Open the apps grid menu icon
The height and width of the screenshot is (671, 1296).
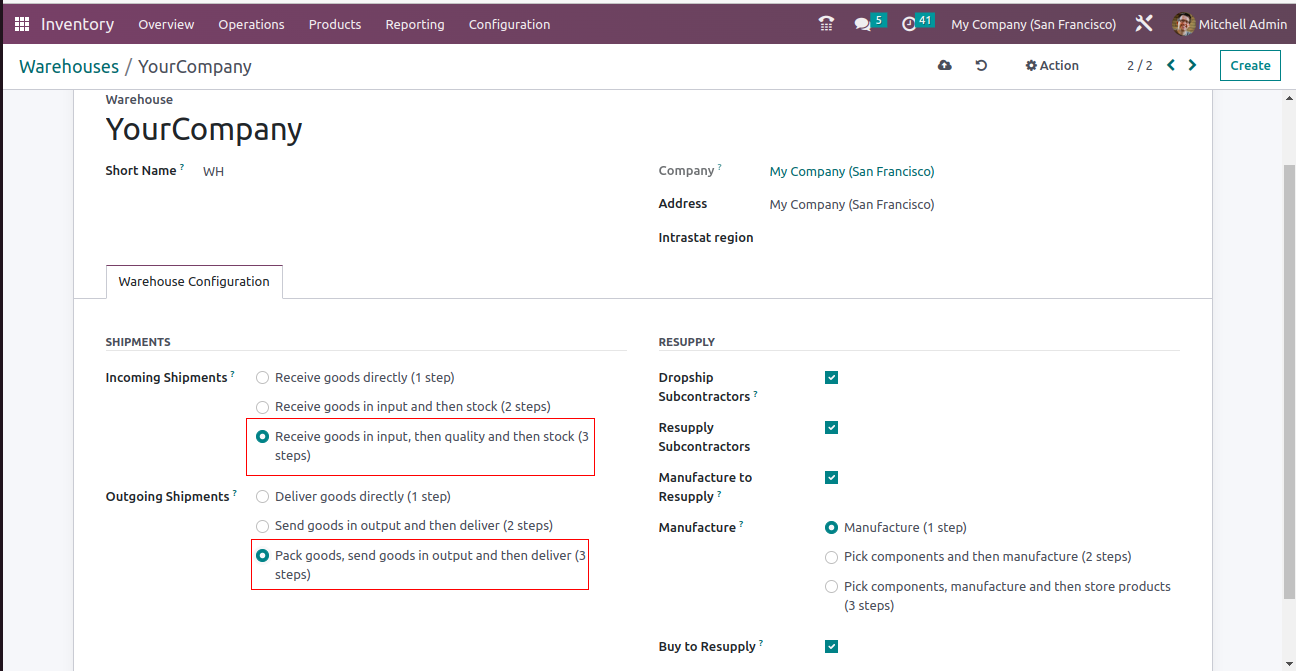click(x=22, y=24)
